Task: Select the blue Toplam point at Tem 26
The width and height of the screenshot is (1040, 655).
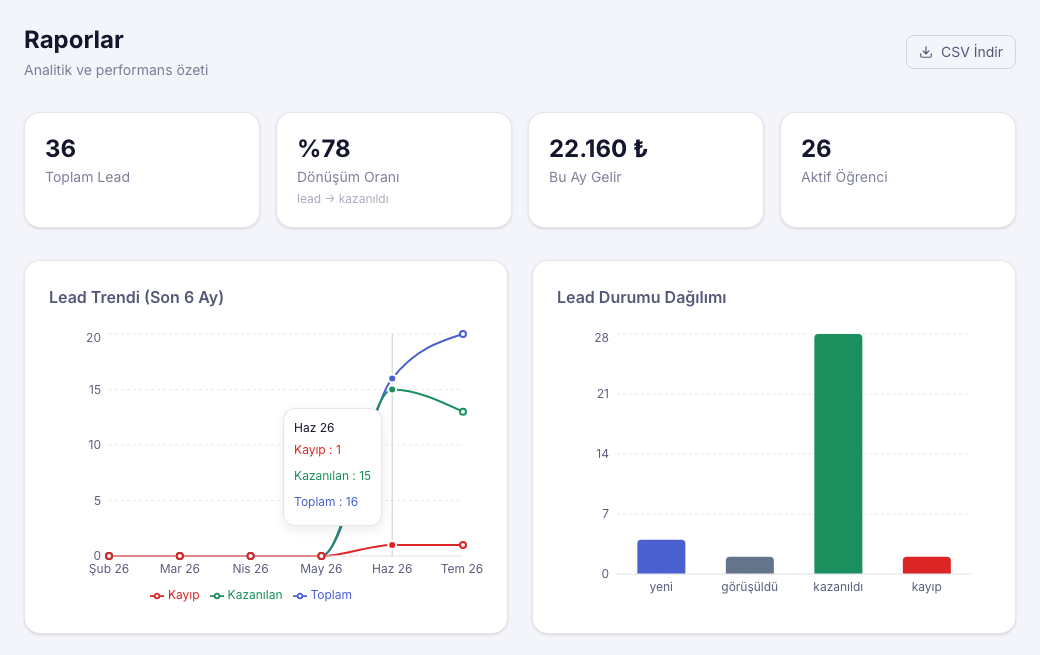Action: tap(463, 334)
